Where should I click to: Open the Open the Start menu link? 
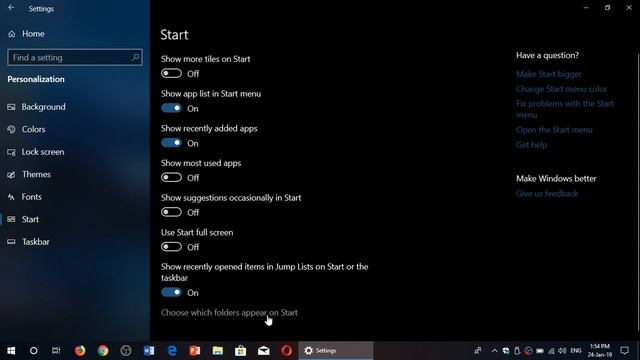(554, 130)
